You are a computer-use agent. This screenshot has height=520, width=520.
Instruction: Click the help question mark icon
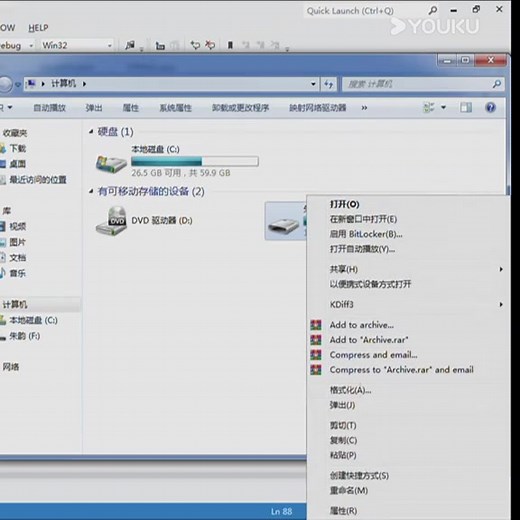tap(490, 108)
